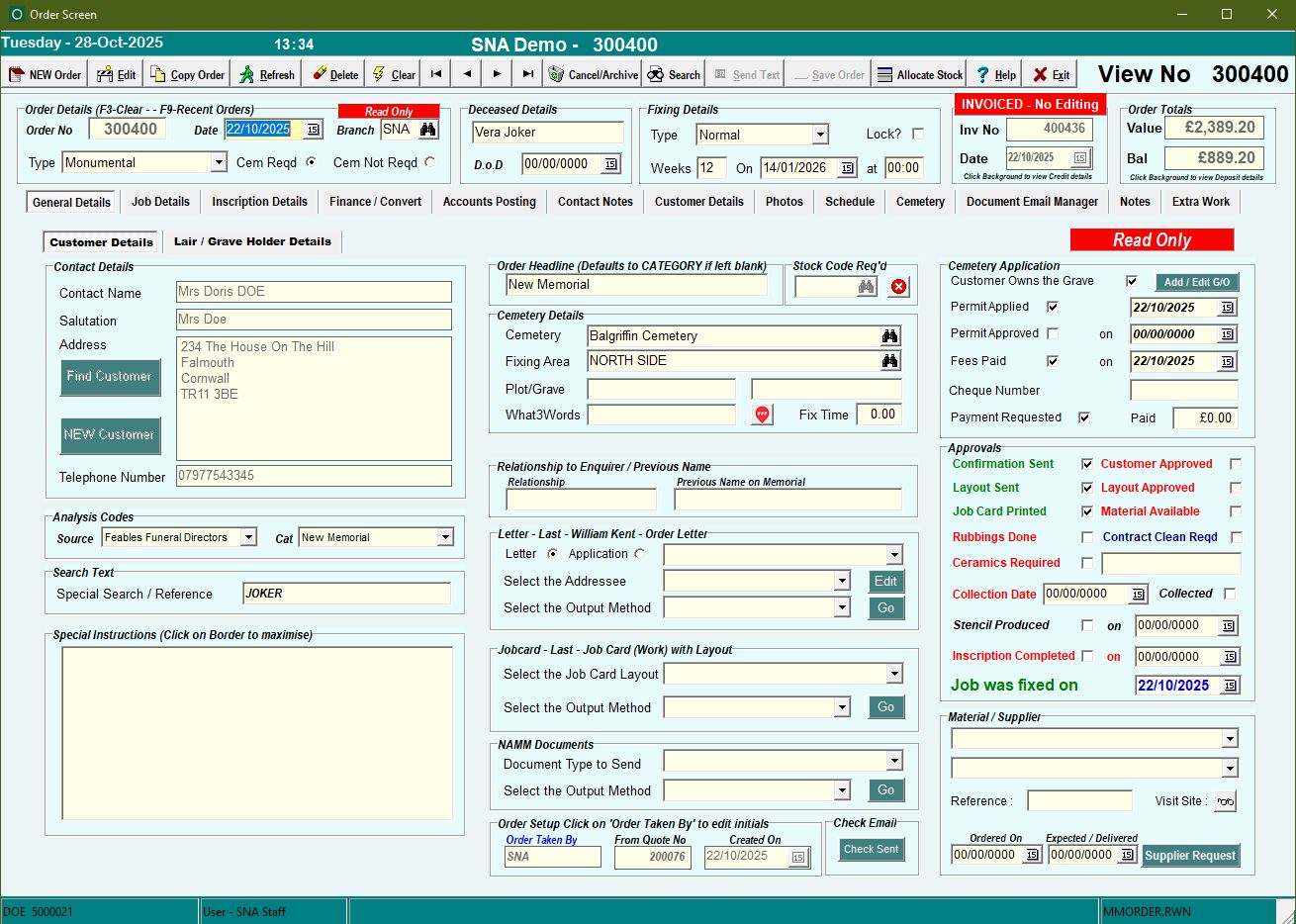The height and width of the screenshot is (924, 1296).
Task: Open Lair / Grave Holder Details tab
Action: [252, 241]
